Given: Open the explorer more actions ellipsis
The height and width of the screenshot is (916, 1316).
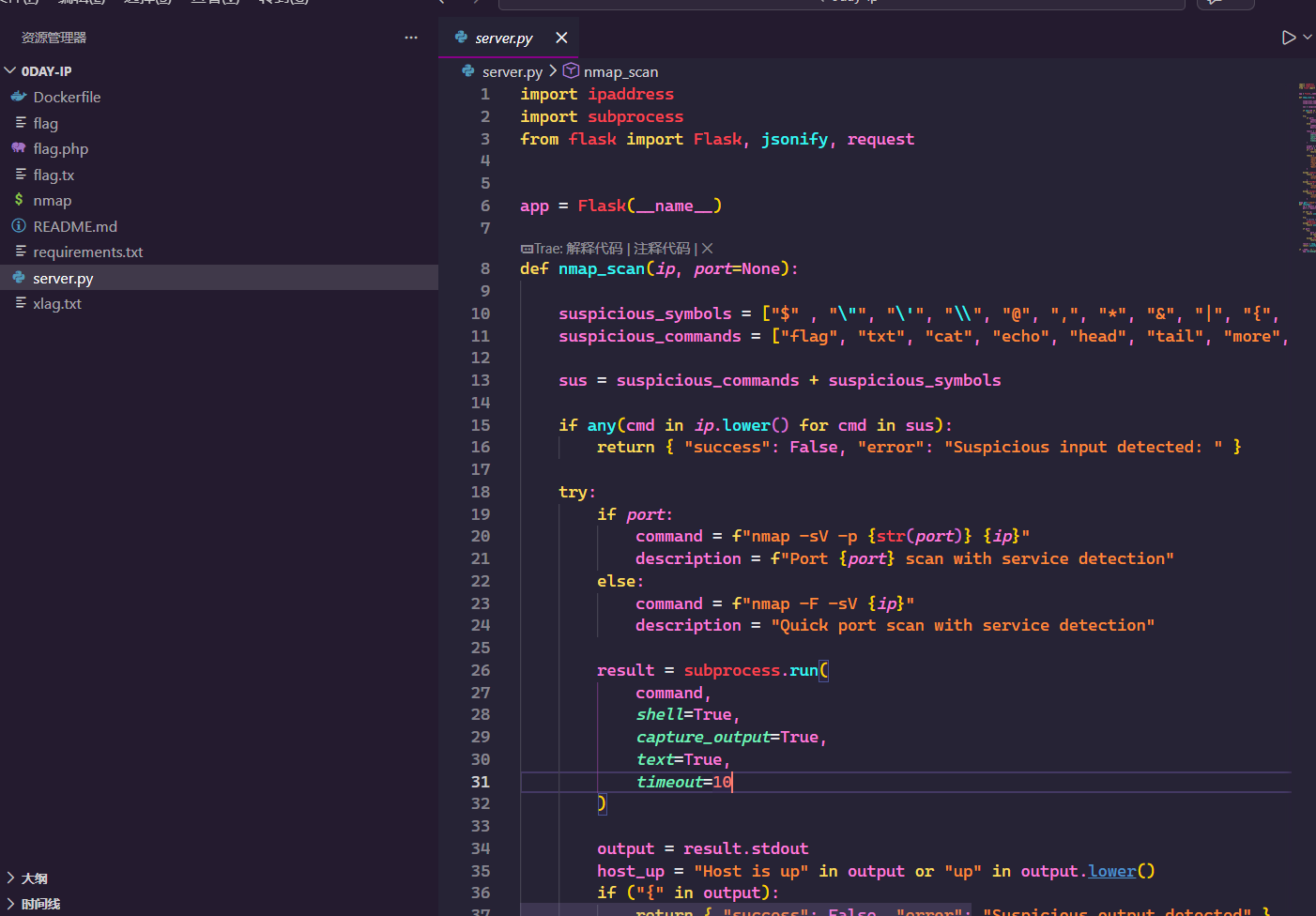Looking at the screenshot, I should (410, 38).
